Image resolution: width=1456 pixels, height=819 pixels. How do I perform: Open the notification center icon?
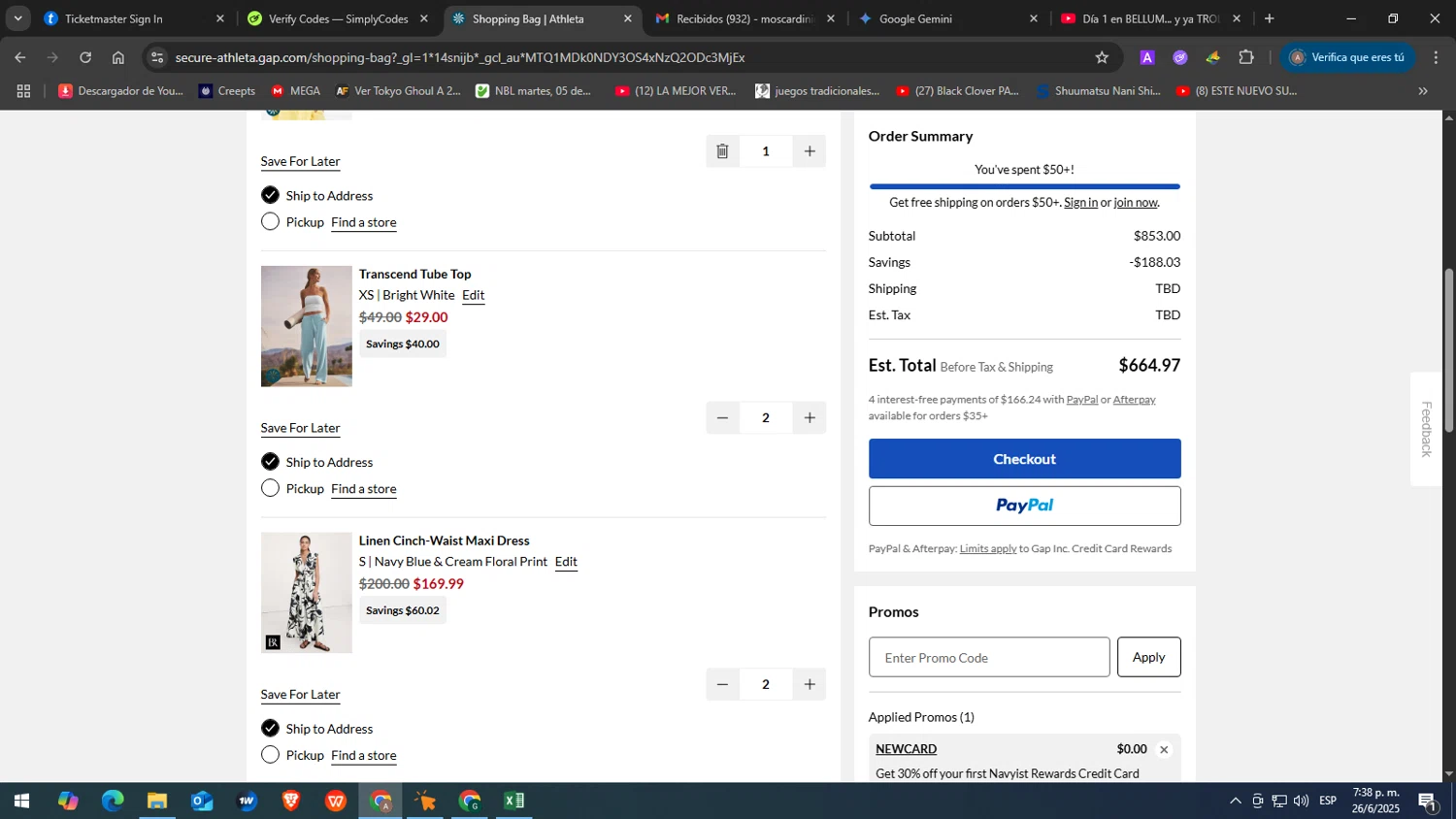[1428, 802]
